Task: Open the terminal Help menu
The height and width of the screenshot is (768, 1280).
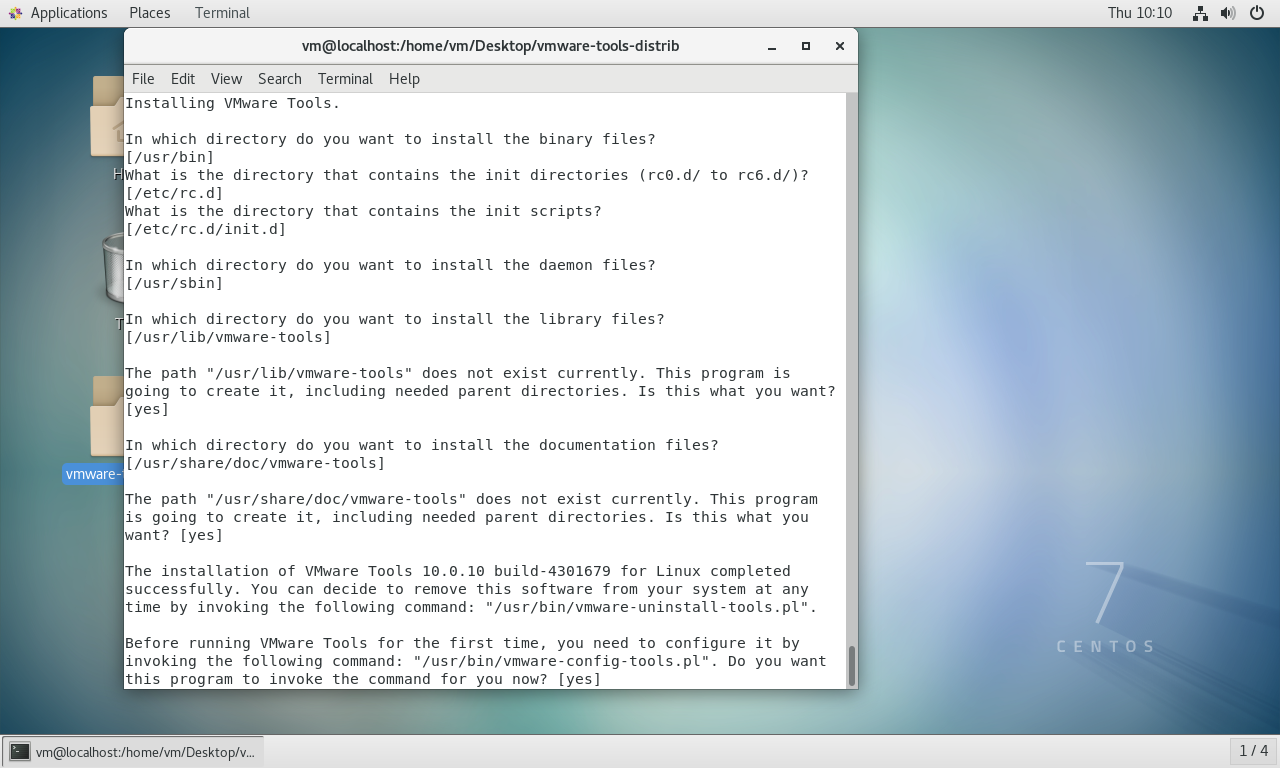Action: 404,79
